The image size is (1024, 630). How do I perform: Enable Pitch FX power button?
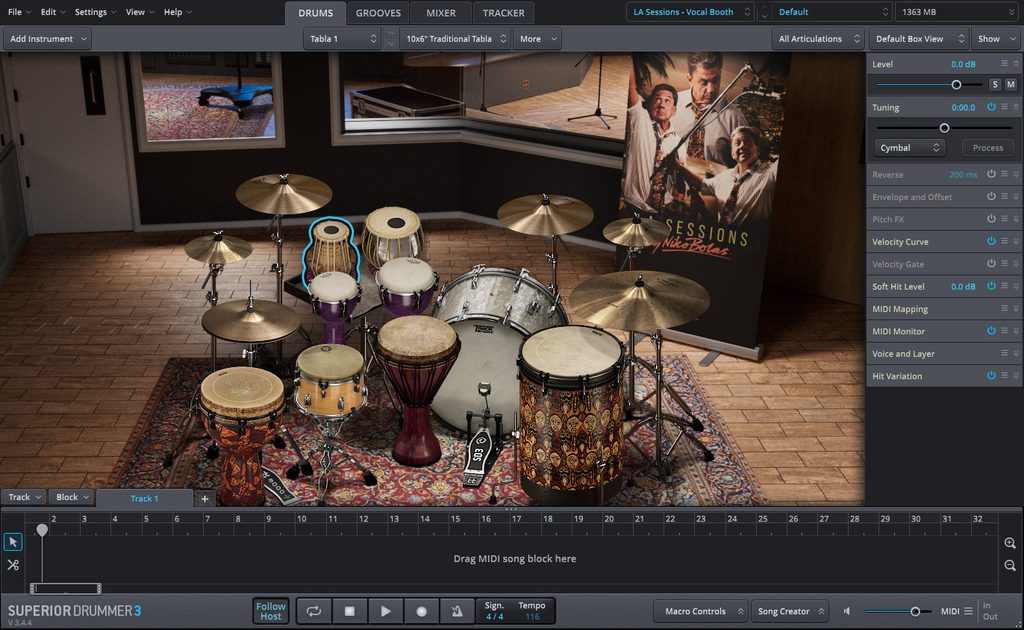coord(991,219)
